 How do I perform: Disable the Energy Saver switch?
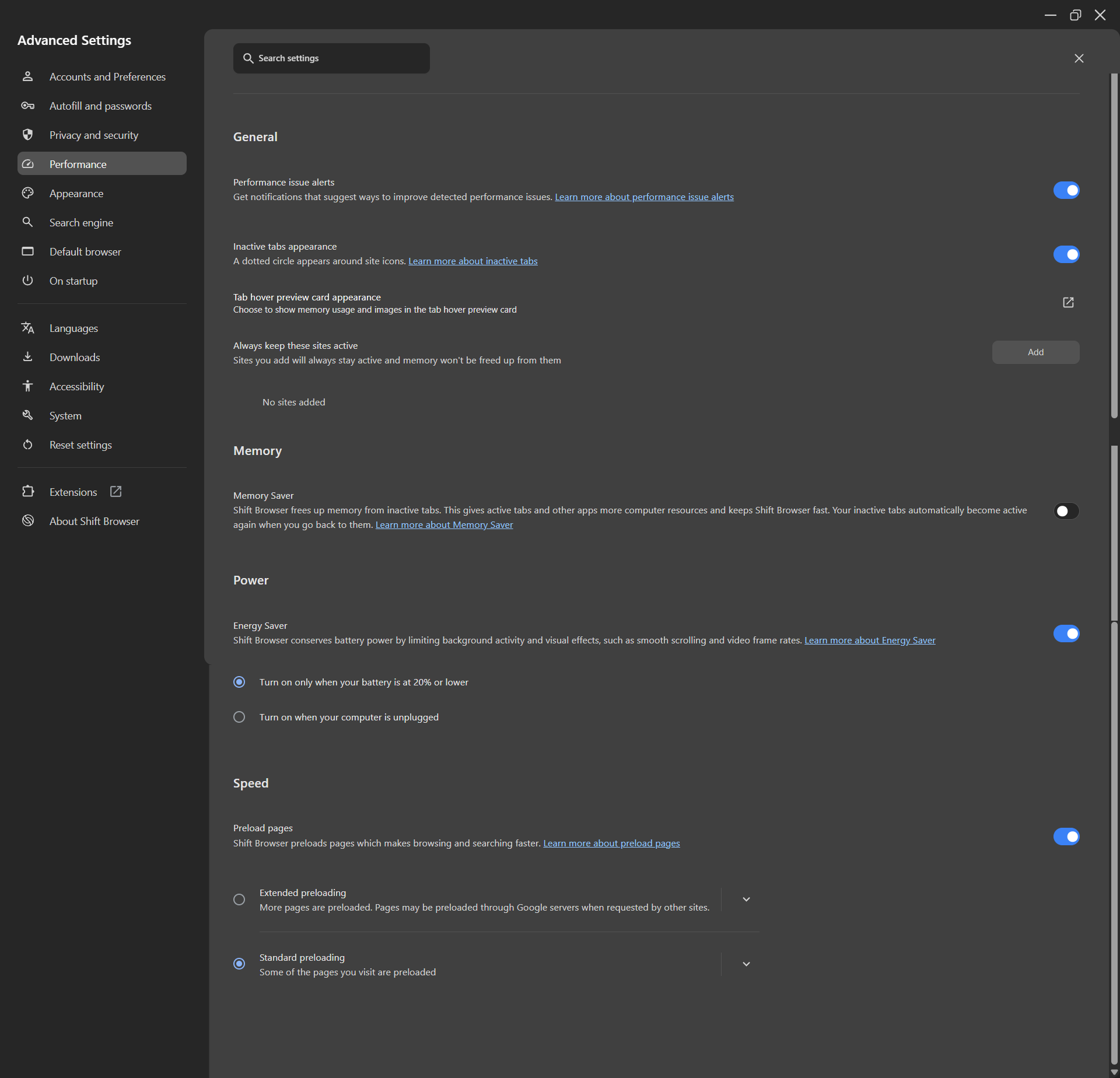[1066, 633]
